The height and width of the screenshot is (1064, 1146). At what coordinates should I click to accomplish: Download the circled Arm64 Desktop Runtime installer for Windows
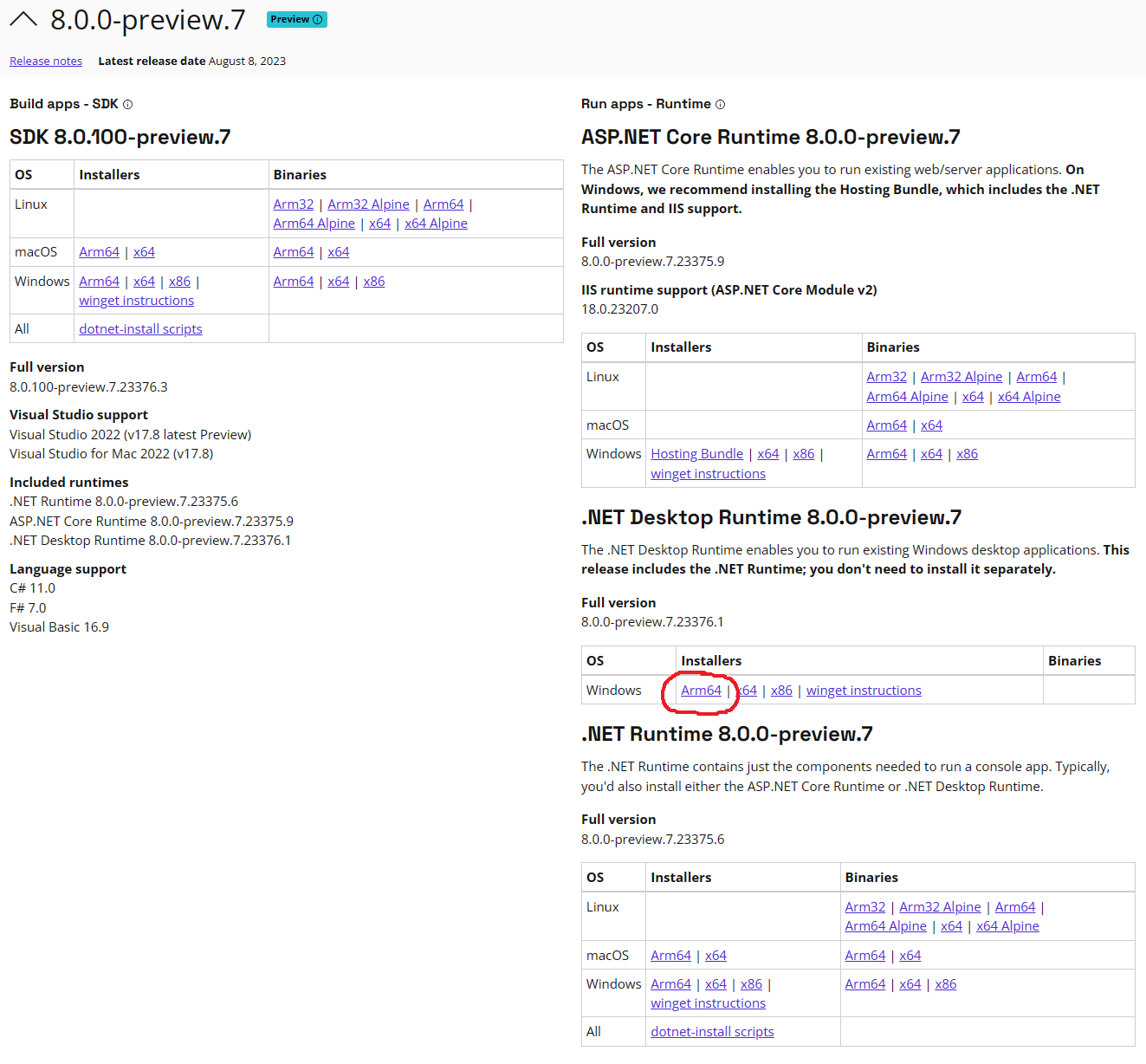tap(700, 690)
